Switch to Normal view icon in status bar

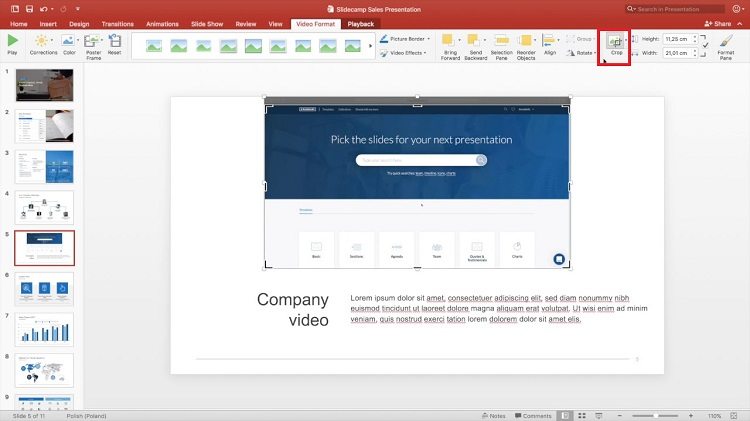click(x=565, y=416)
